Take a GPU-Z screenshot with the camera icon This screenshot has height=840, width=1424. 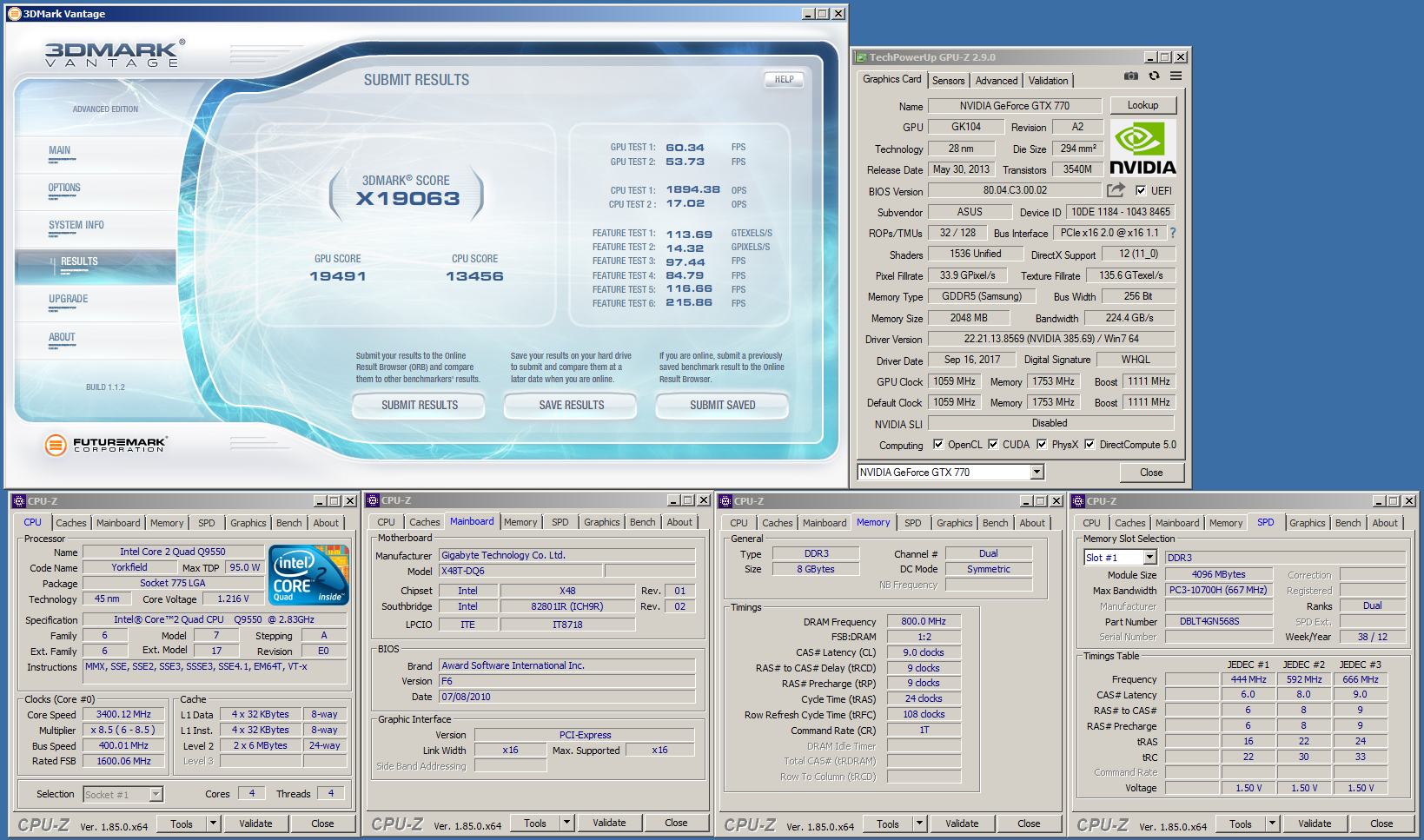pos(1130,76)
